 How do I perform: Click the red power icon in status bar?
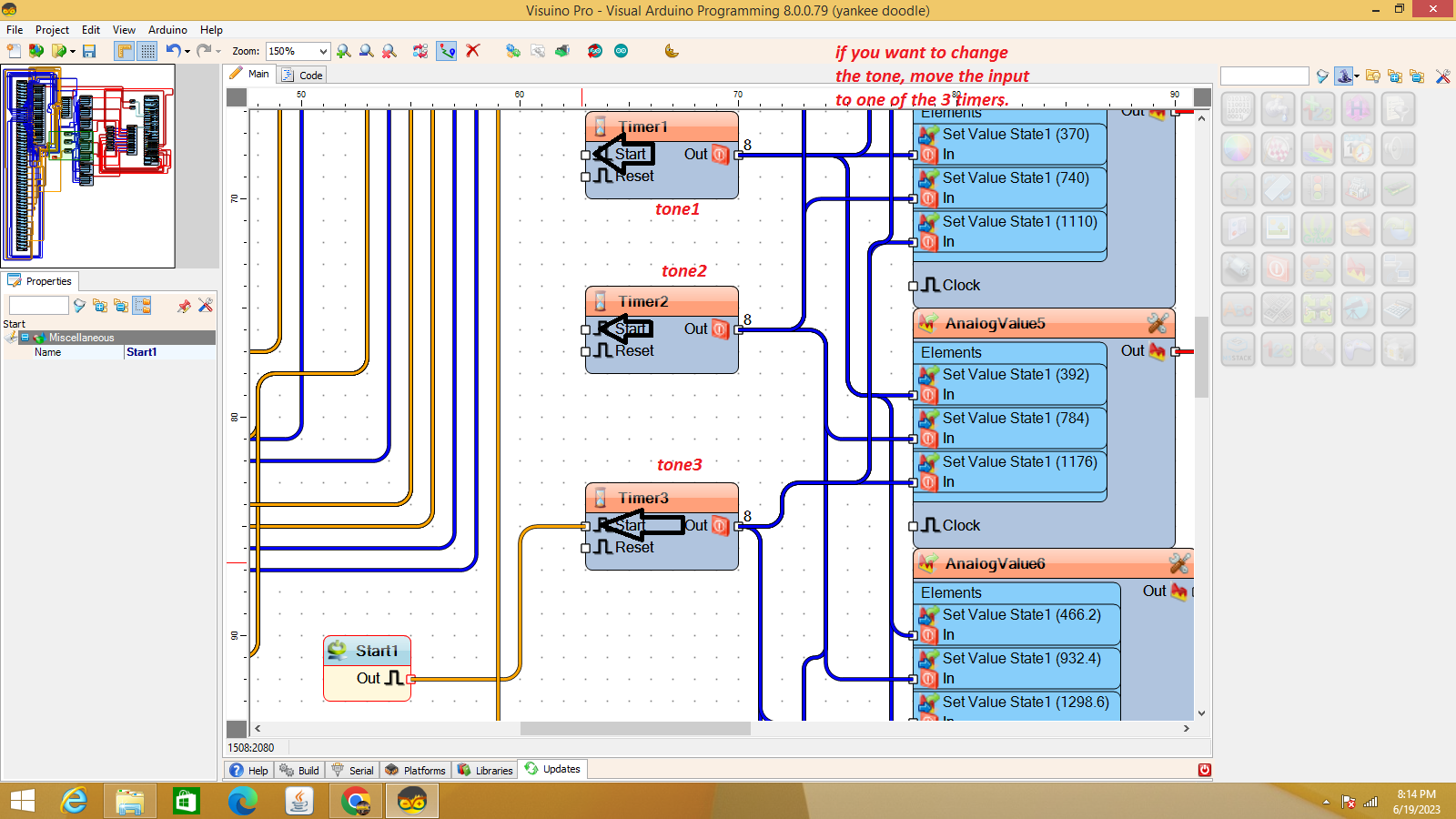click(x=1205, y=770)
